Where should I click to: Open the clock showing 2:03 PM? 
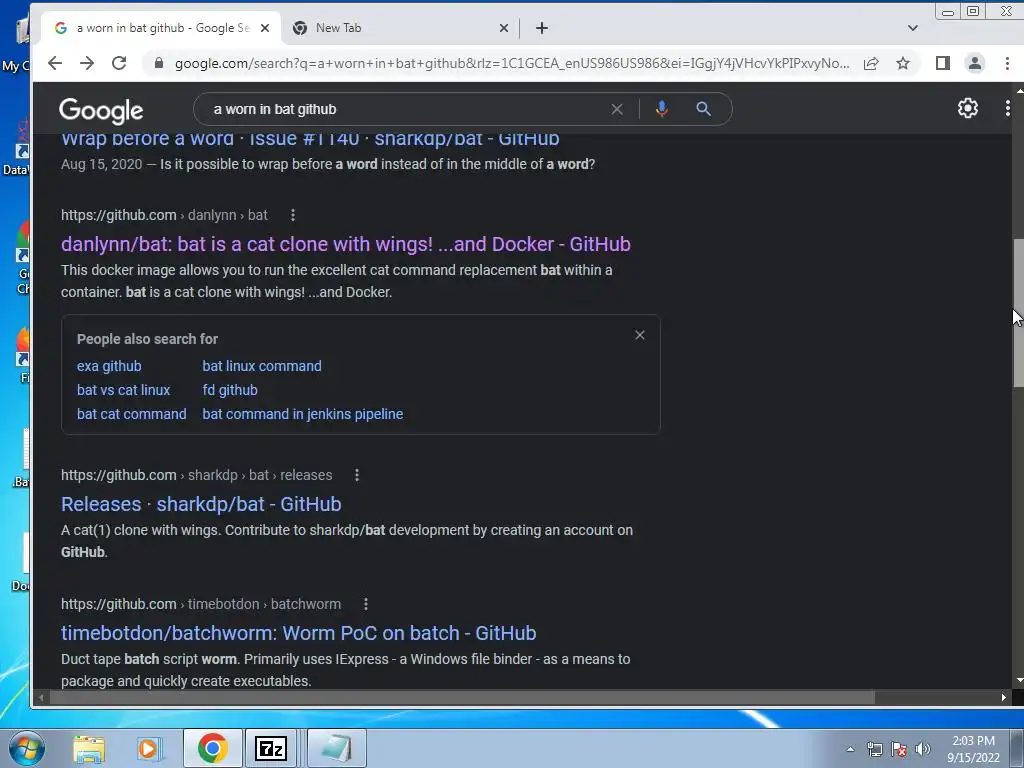pos(973,749)
